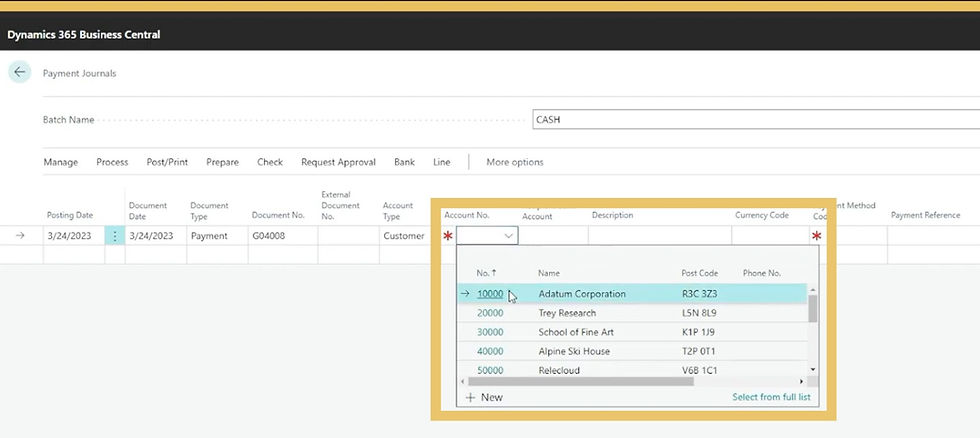
Task: Click Dynamics 365 Business Central title
Action: [x=84, y=34]
